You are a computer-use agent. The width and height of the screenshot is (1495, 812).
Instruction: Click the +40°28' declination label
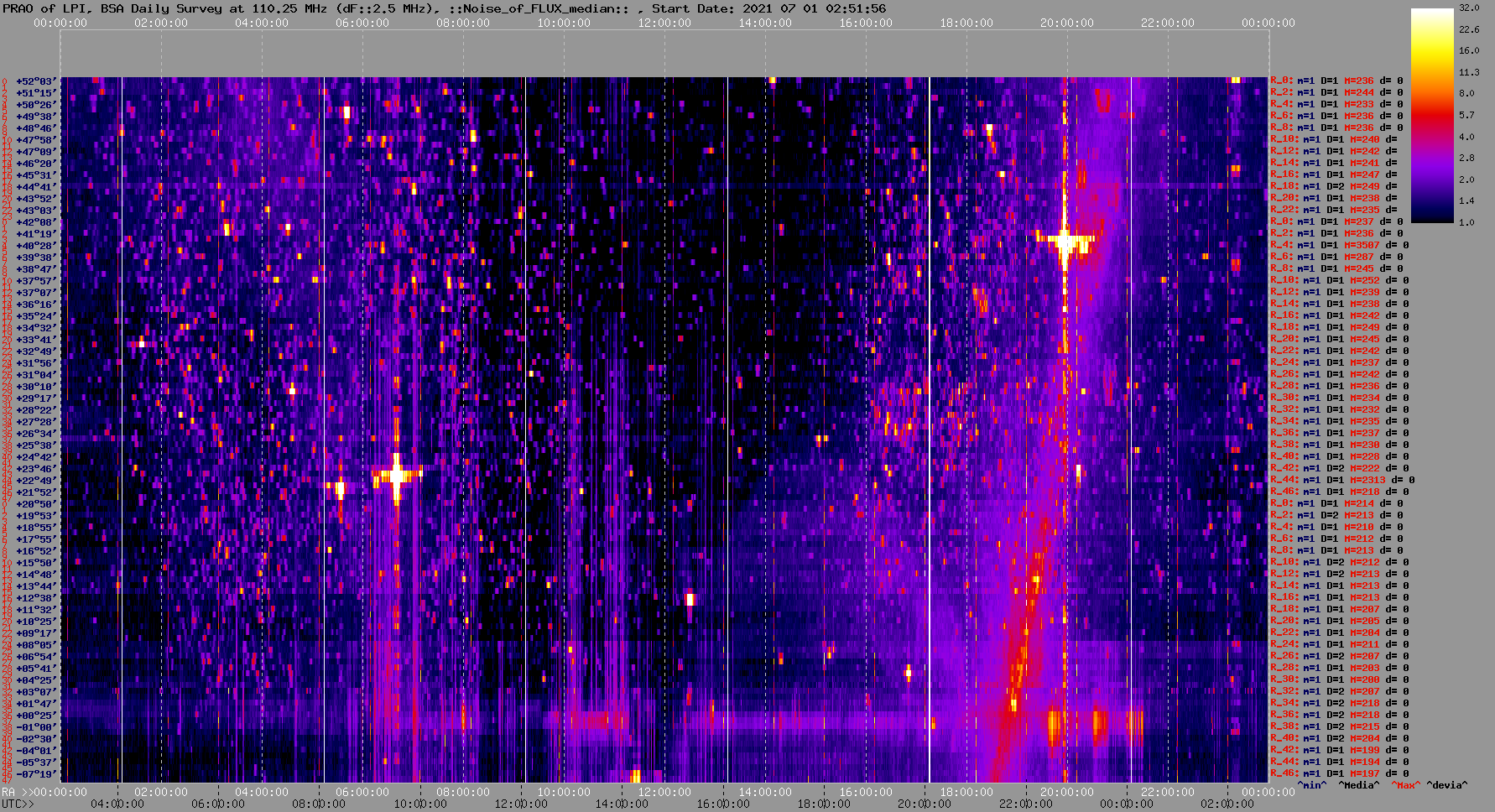tap(35, 246)
